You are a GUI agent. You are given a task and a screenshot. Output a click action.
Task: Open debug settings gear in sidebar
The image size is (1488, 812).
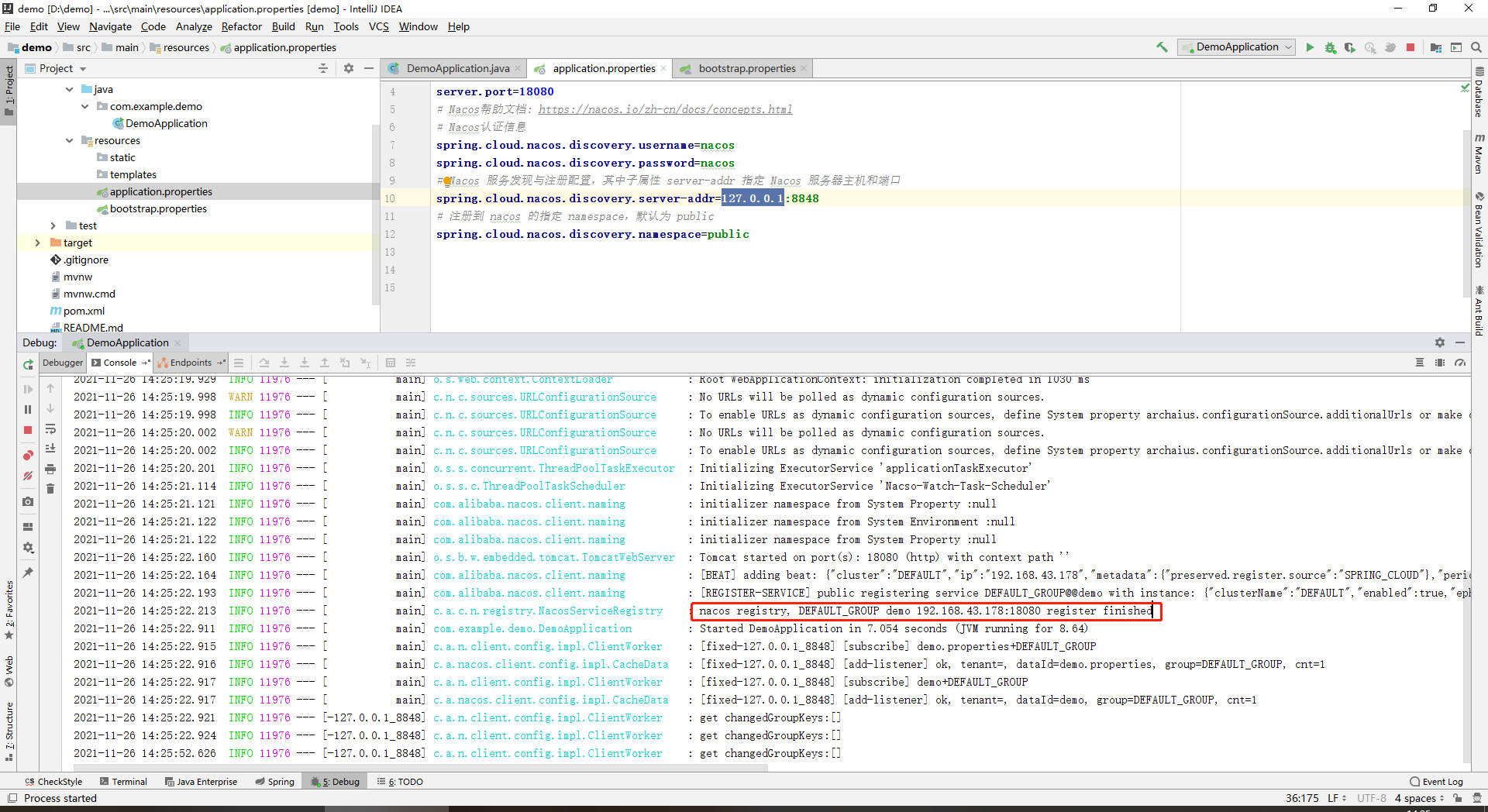(x=28, y=547)
